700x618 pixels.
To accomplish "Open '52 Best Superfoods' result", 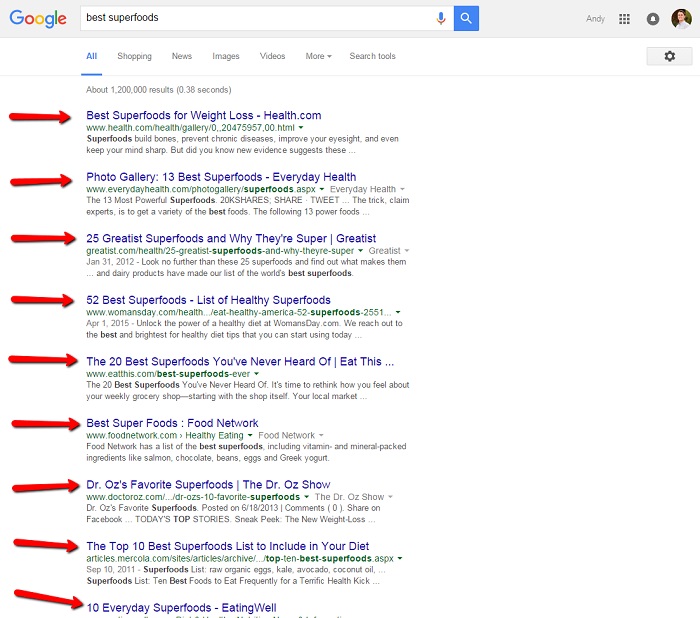I will click(x=208, y=300).
